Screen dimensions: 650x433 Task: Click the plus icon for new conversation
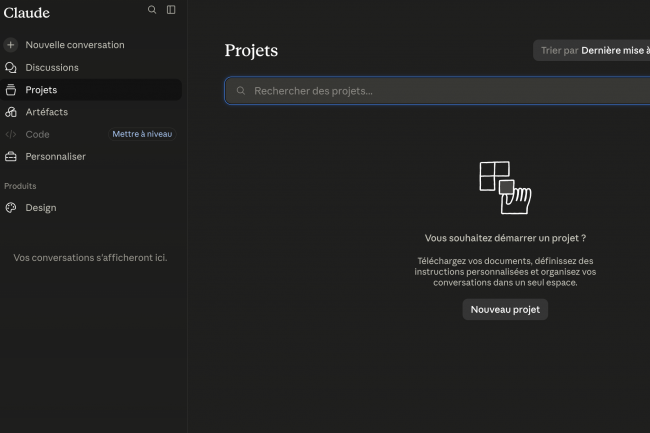[11, 45]
